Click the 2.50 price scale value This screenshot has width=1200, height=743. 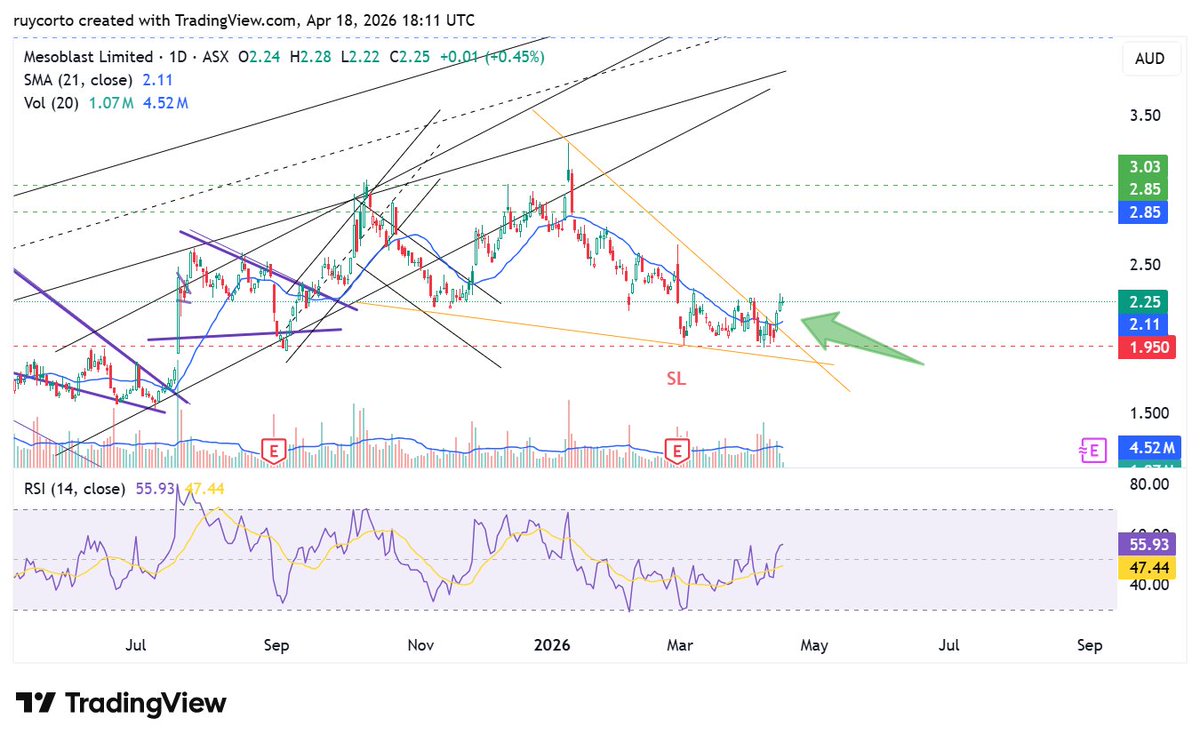point(1144,265)
